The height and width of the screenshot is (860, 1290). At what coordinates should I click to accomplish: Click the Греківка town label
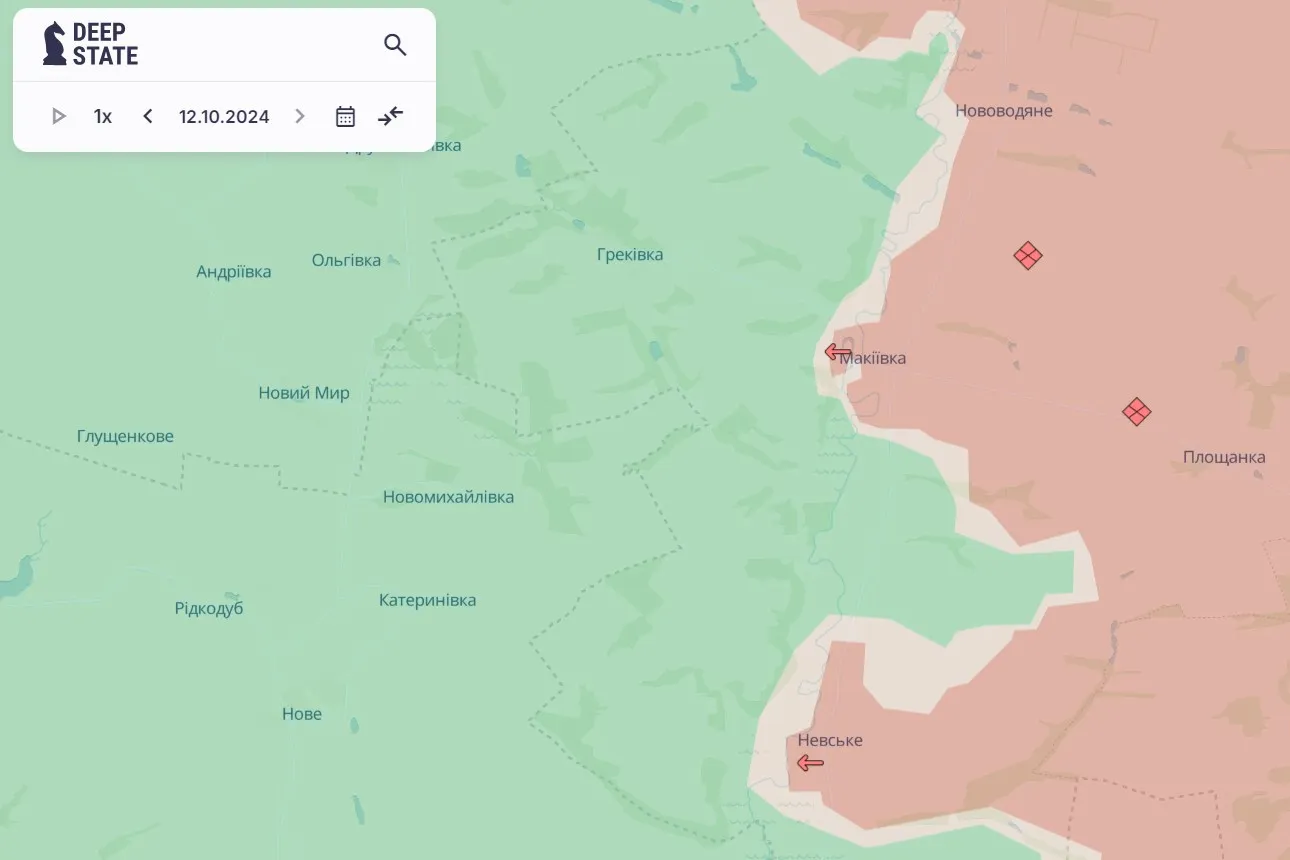pos(630,255)
